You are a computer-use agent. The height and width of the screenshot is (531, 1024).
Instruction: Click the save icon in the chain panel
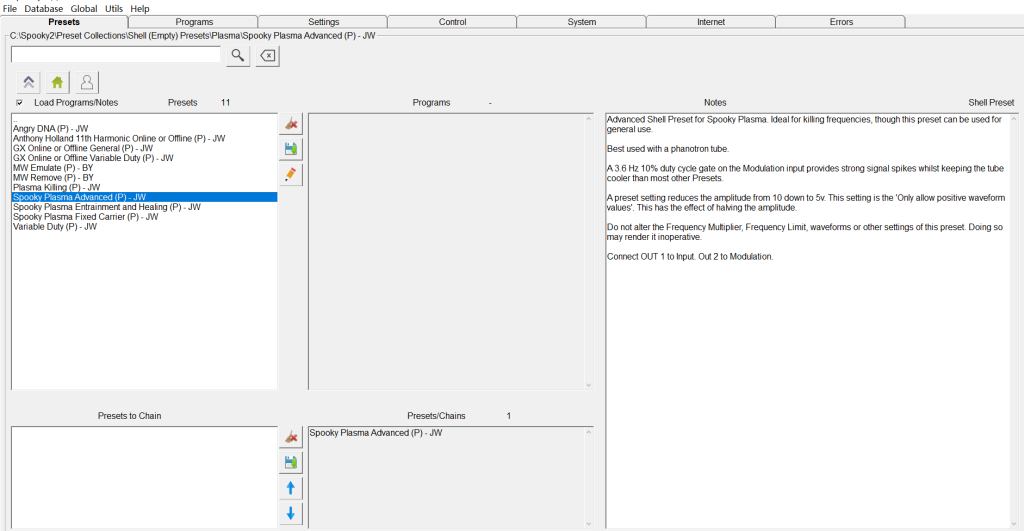click(x=291, y=463)
